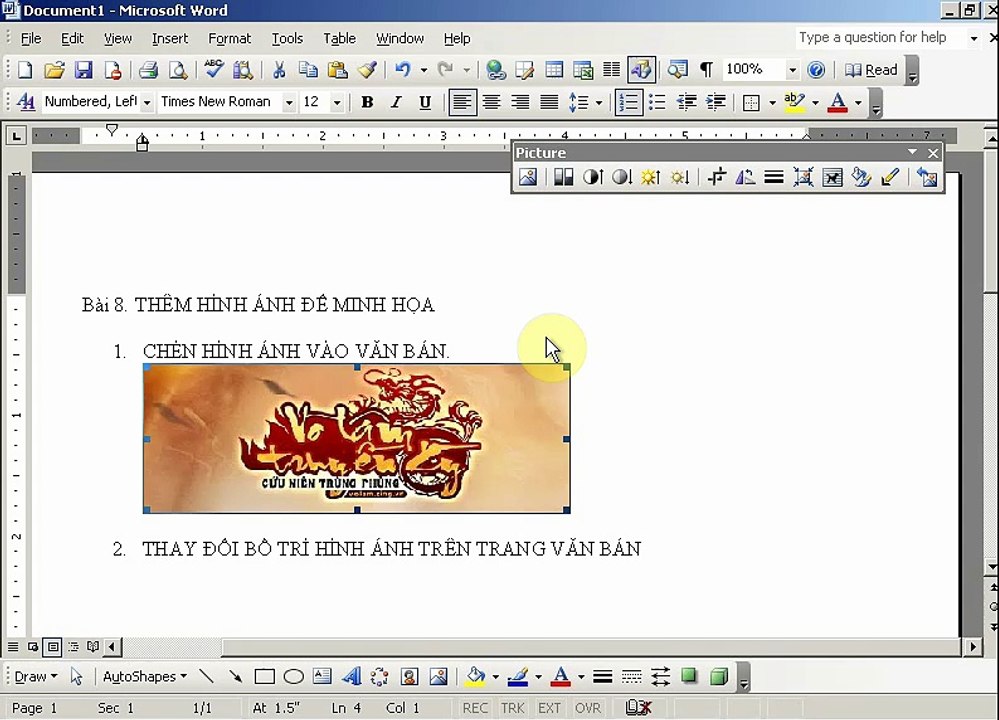Image resolution: width=999 pixels, height=720 pixels.
Task: Click Compress Pictures in the Picture toolbar
Action: (x=803, y=177)
